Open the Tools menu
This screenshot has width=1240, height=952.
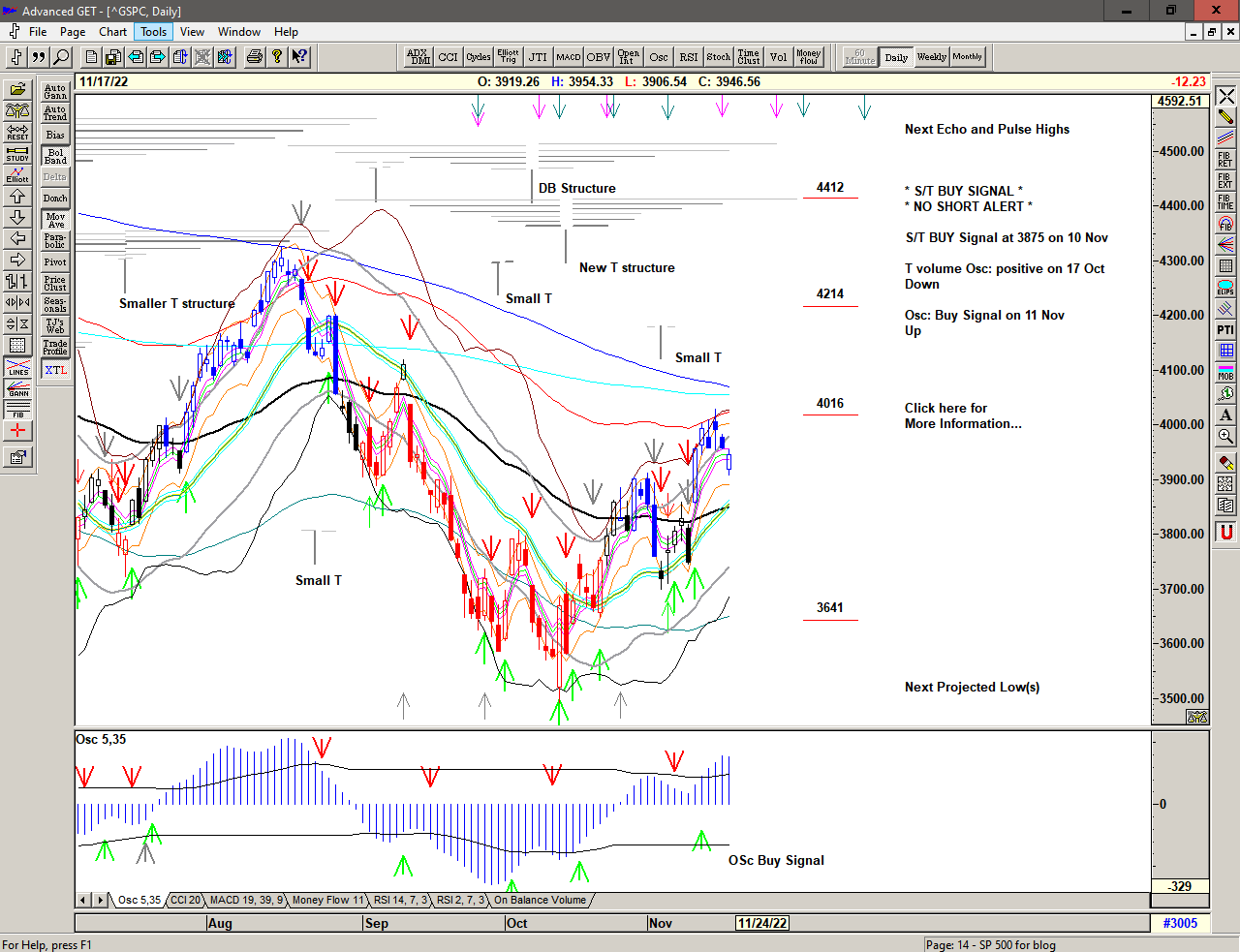[x=153, y=32]
